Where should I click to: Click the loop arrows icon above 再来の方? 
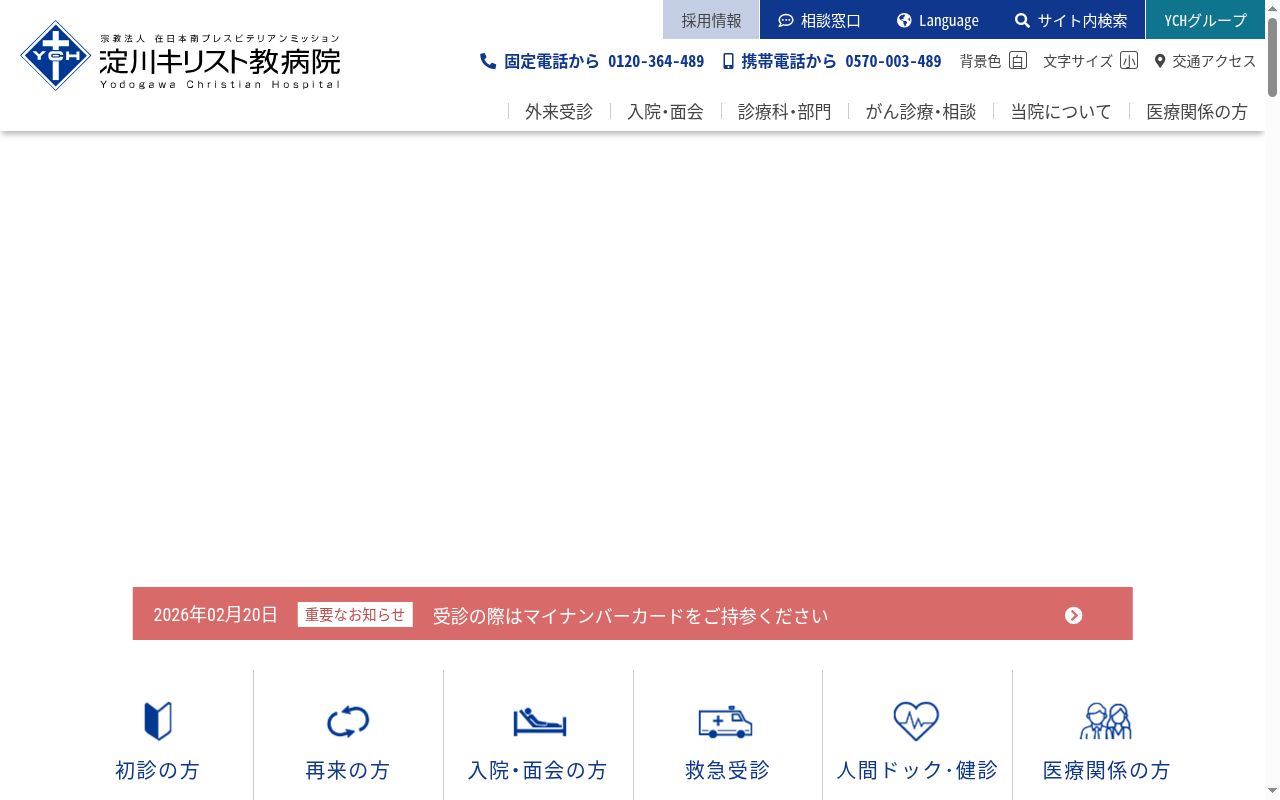point(348,721)
